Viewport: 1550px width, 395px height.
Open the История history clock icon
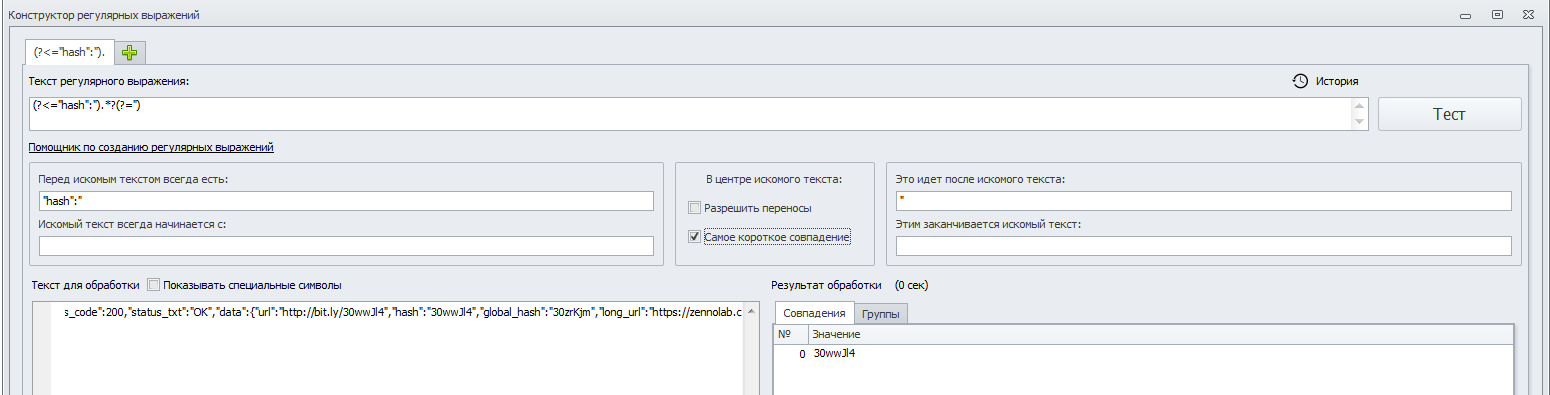click(1300, 81)
